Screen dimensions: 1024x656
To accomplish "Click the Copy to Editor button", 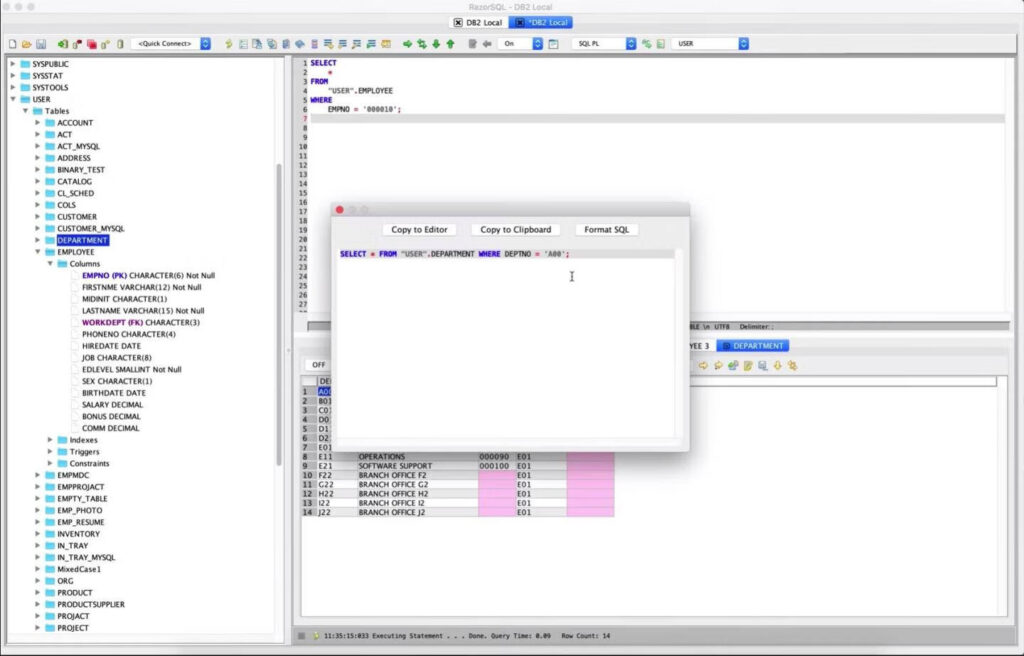I will (419, 229).
